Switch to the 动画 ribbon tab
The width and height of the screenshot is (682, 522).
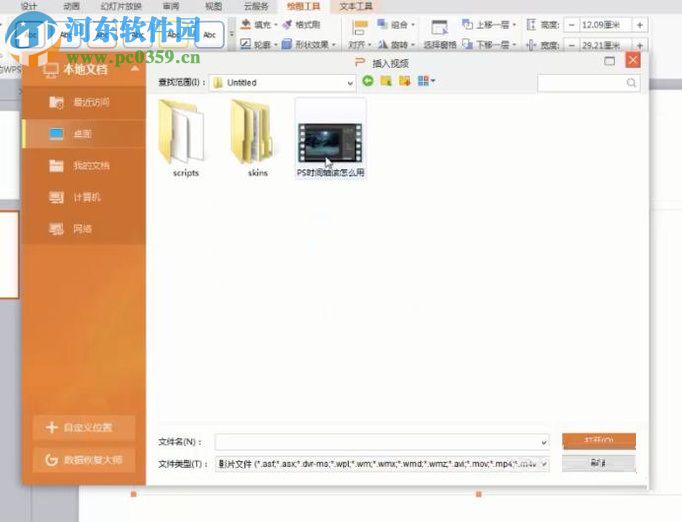pyautogui.click(x=71, y=6)
